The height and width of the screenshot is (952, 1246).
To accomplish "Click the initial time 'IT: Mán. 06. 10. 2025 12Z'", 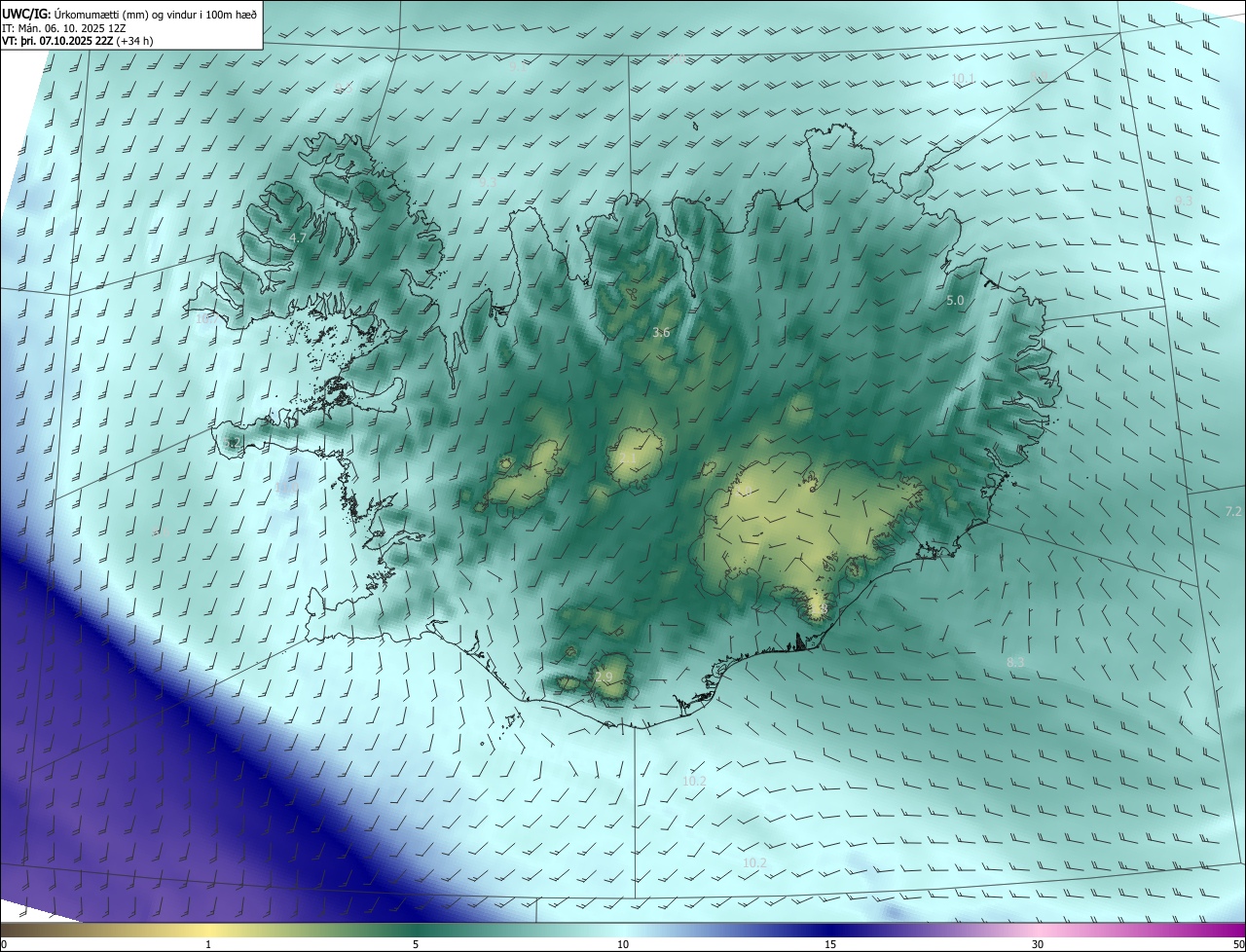I will [64, 27].
